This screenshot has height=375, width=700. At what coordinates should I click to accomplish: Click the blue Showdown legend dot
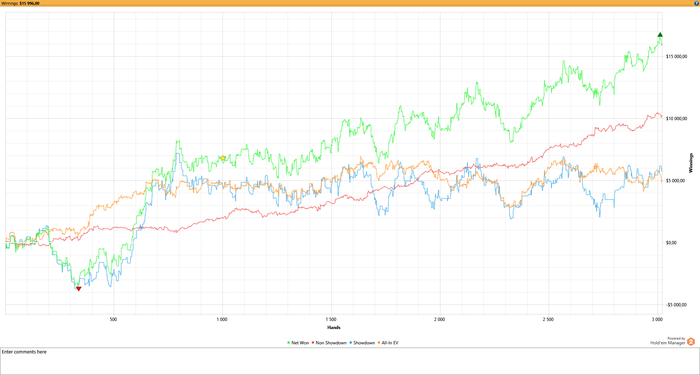pyautogui.click(x=351, y=343)
